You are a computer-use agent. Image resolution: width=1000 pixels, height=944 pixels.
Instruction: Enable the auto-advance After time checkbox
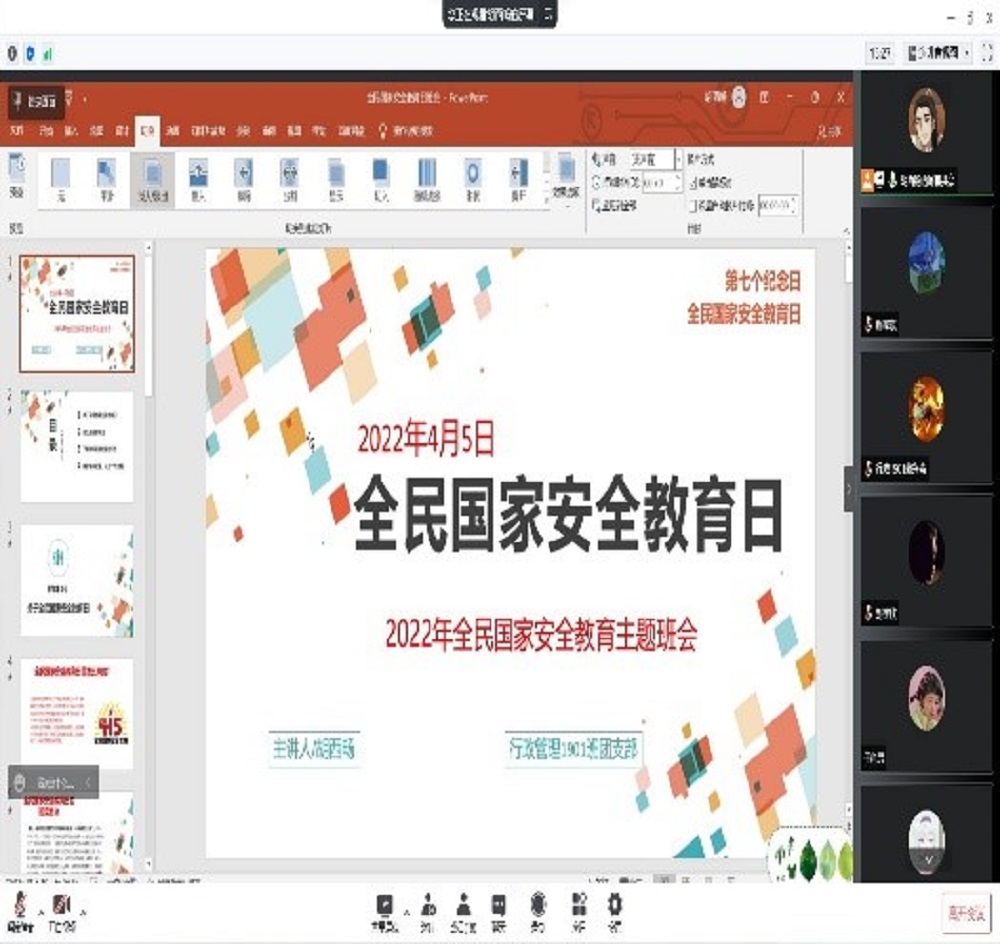(693, 205)
